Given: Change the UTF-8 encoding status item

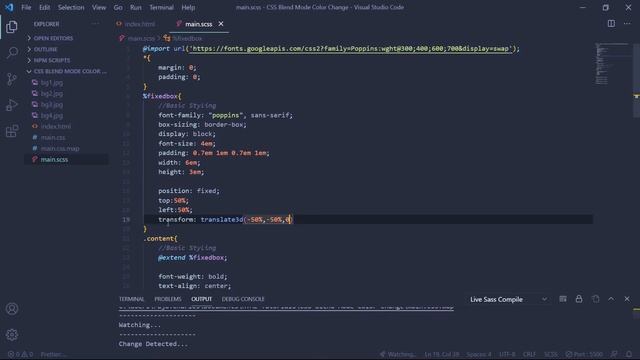Looking at the screenshot, I should [507, 354].
